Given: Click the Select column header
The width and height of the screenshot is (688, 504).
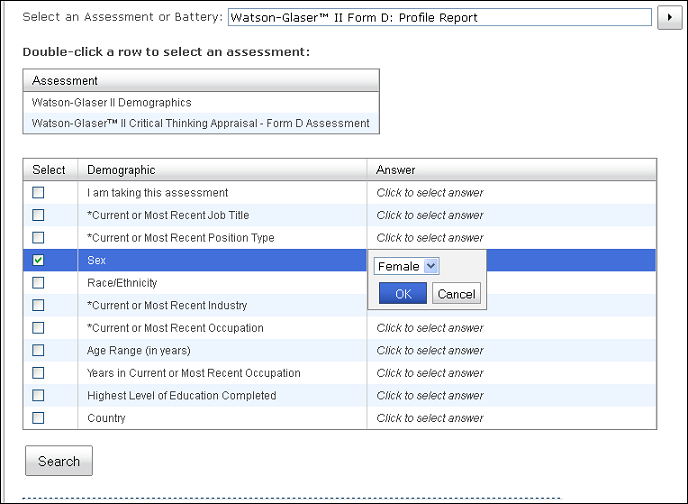Looking at the screenshot, I should tap(50, 170).
